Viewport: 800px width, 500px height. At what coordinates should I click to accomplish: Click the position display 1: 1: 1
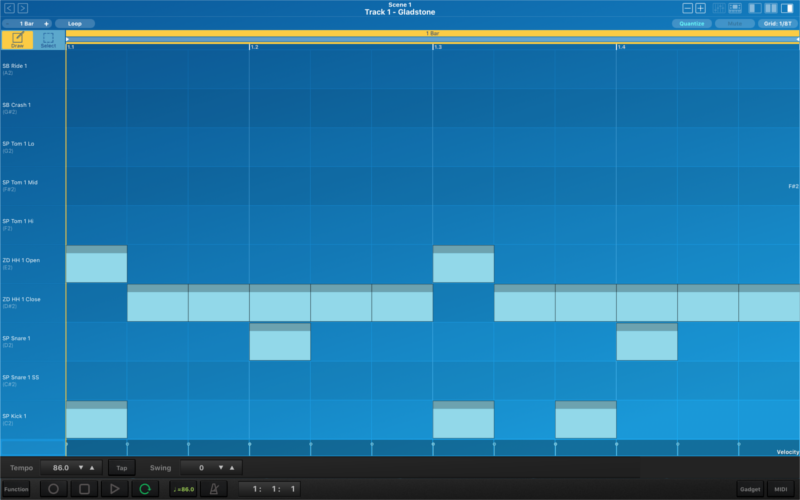point(269,489)
